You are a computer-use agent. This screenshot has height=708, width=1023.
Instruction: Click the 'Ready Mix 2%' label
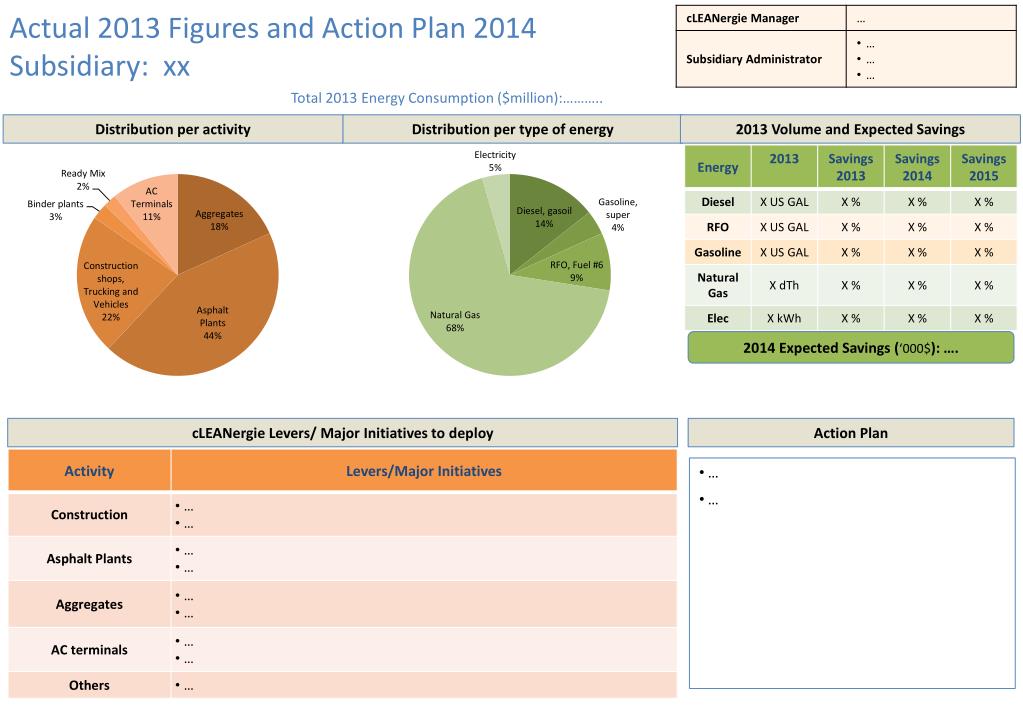83,179
